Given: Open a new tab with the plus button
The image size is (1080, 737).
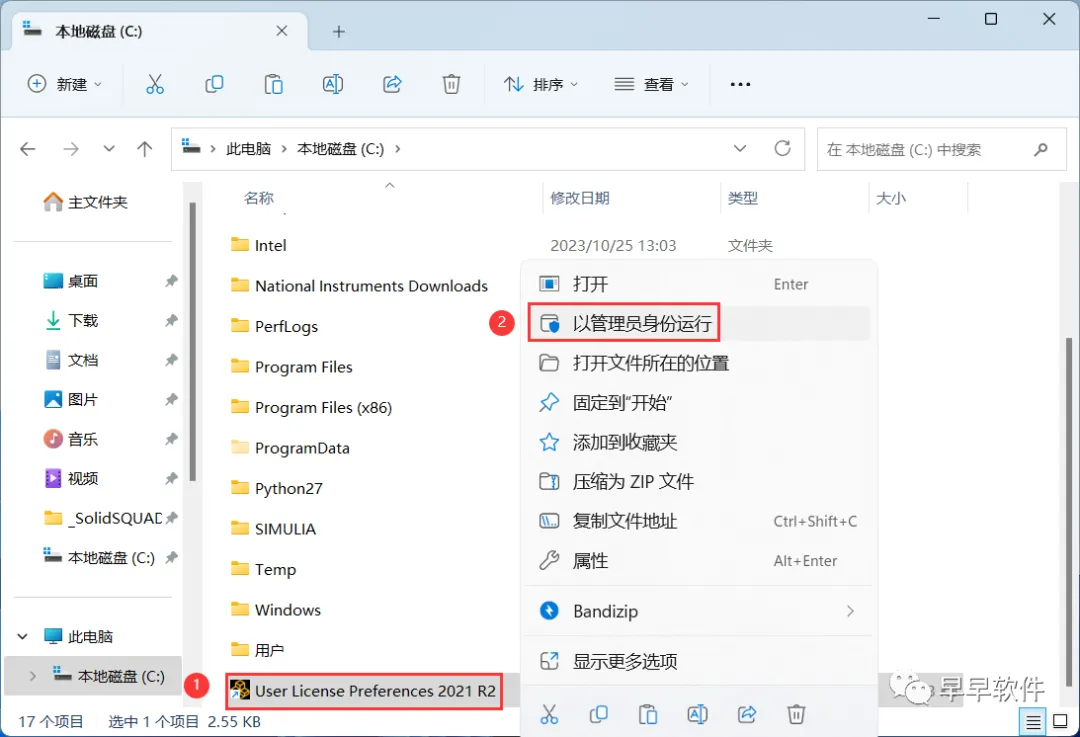Looking at the screenshot, I should (338, 31).
